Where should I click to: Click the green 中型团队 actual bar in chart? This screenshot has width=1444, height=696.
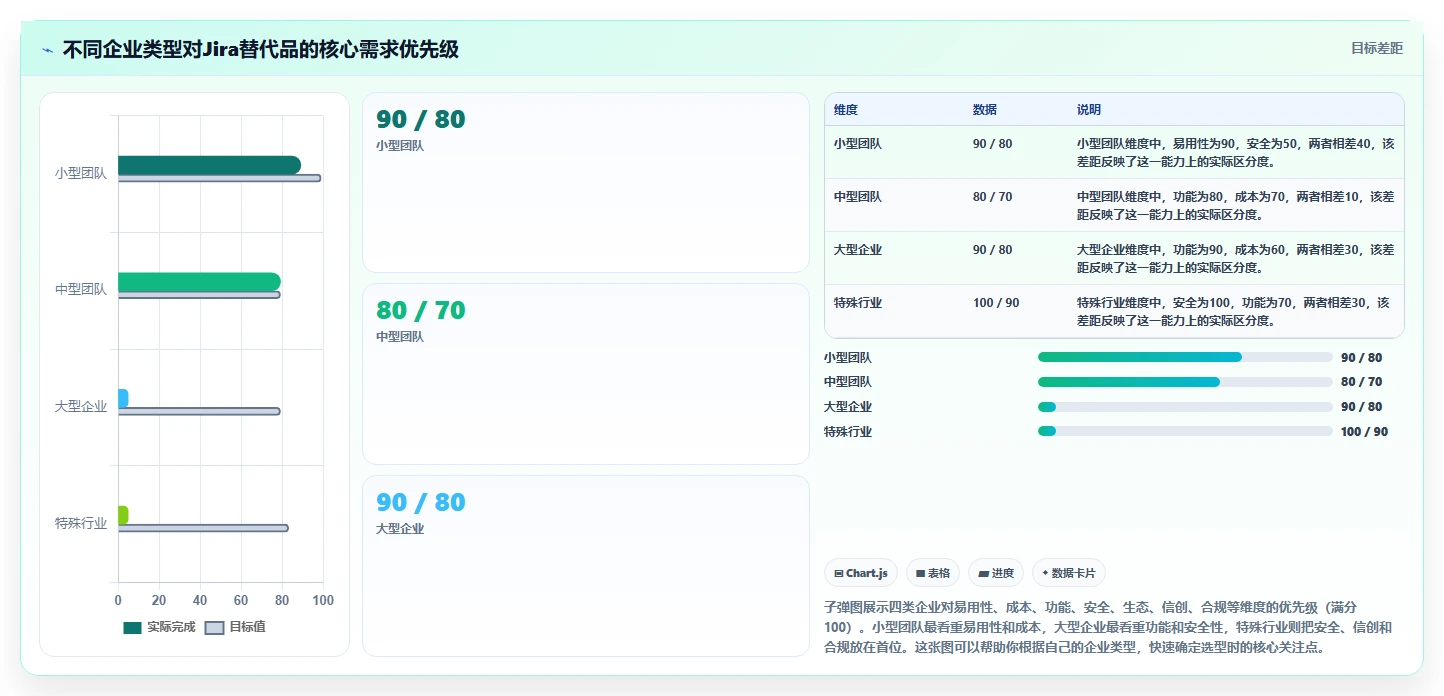pos(199,282)
